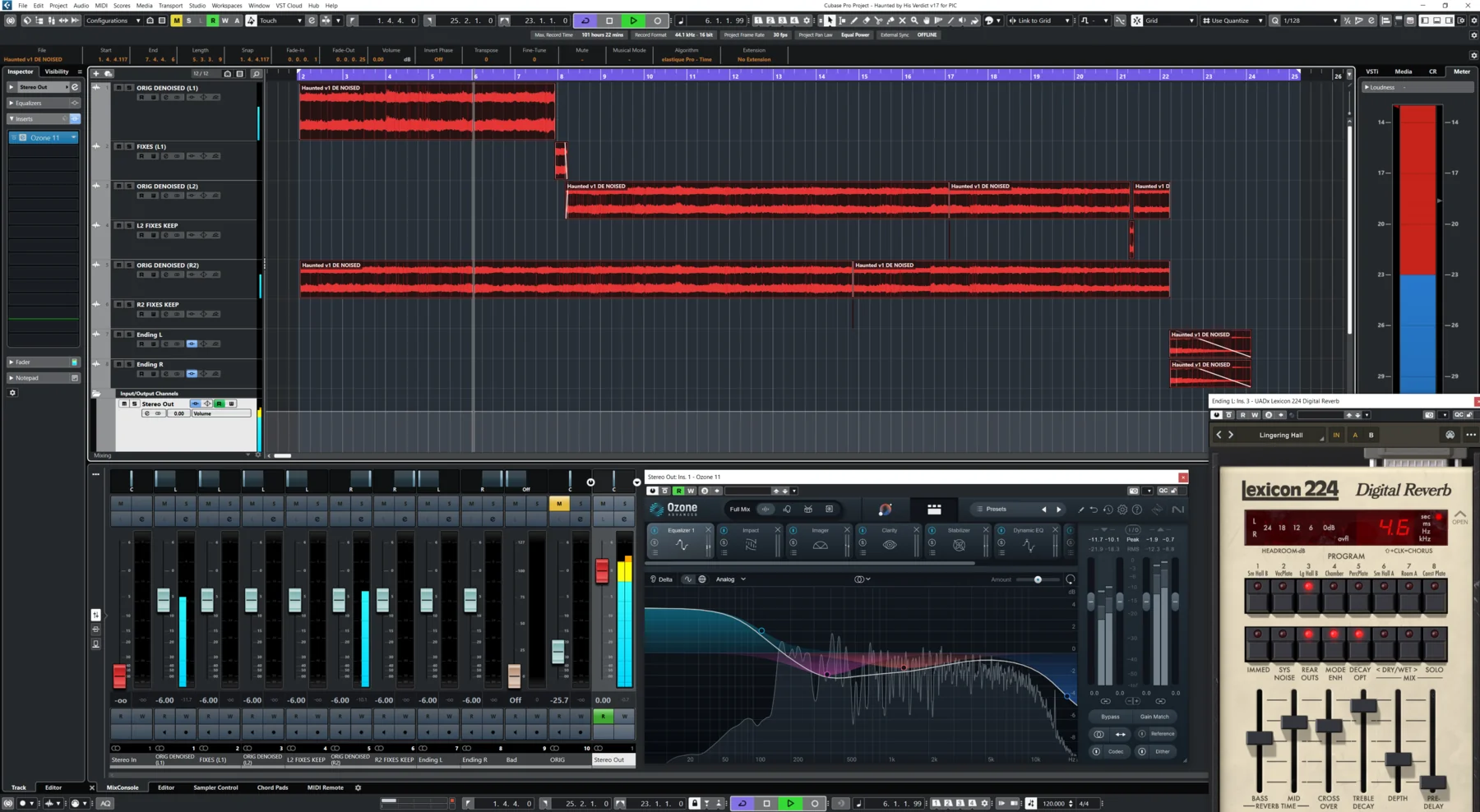Toggle global Read automation R button in toolbar

click(x=213, y=21)
